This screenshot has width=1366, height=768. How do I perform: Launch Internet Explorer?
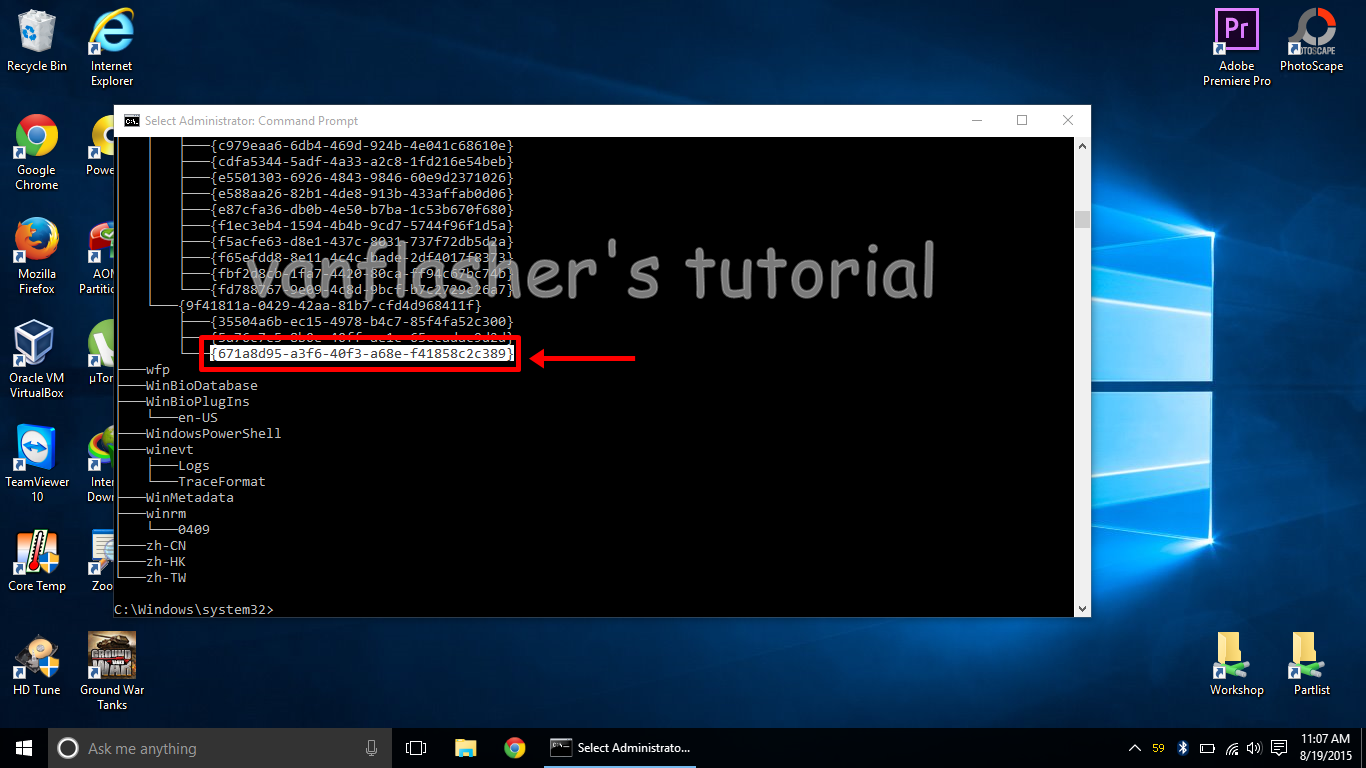tap(110, 30)
